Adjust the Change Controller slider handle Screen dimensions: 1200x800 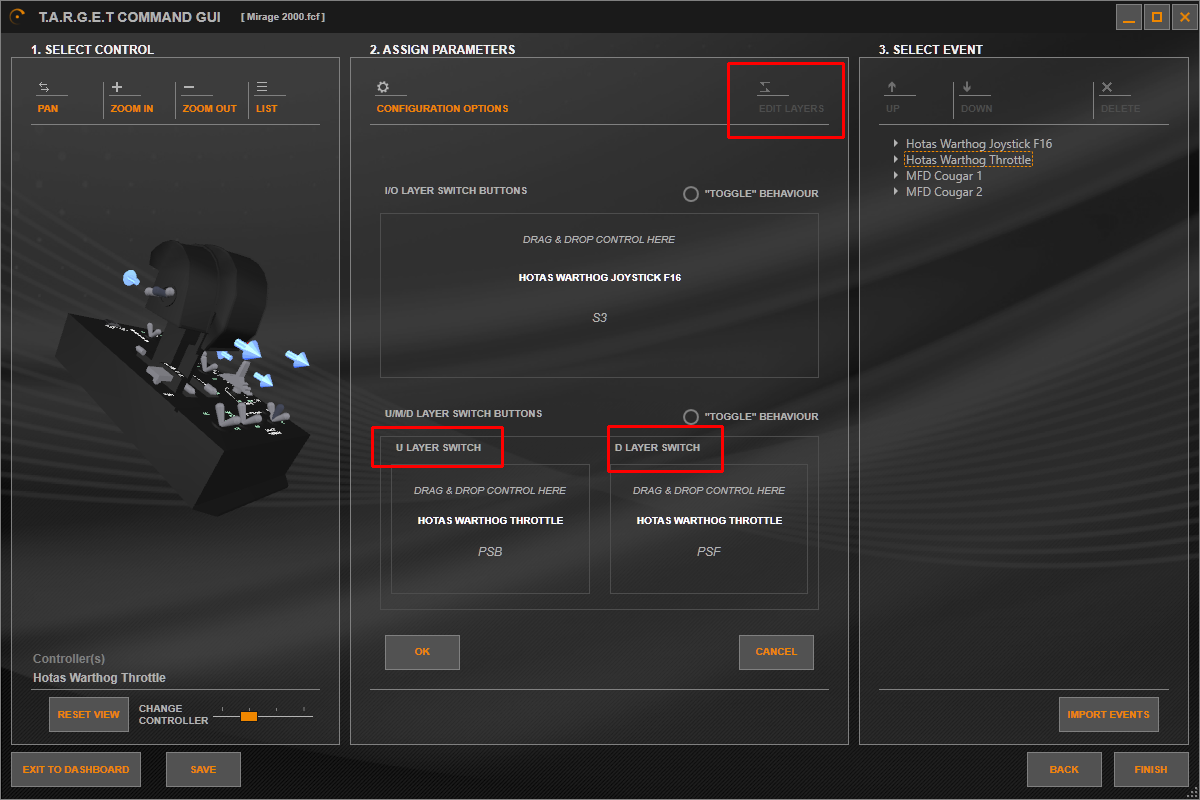pyautogui.click(x=249, y=716)
